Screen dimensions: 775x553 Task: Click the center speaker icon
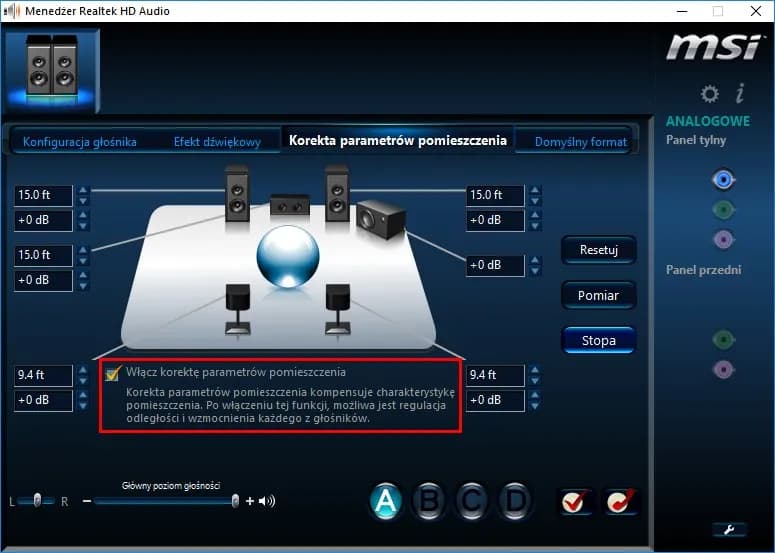point(290,206)
